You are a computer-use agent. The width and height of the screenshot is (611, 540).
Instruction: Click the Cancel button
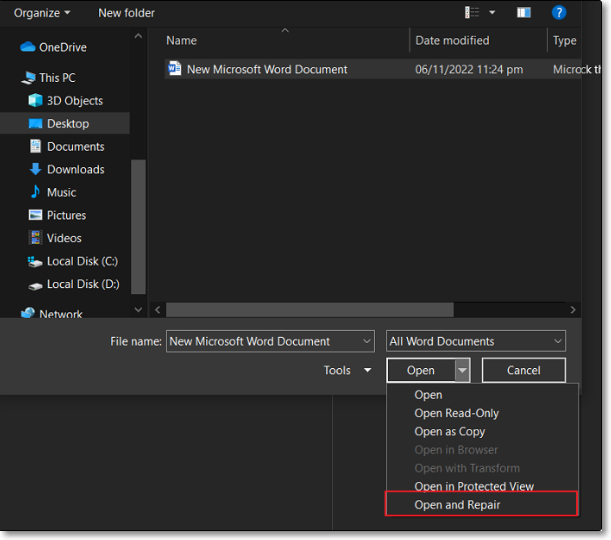pyautogui.click(x=523, y=371)
